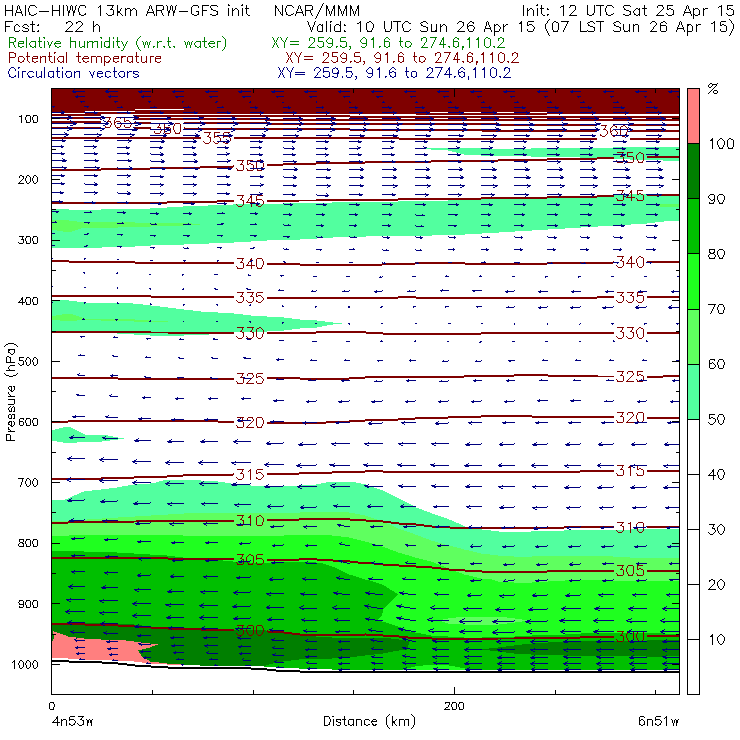740x740 pixels.
Task: Click the '(07 LST Sun 26 Apr 15)' text
Action: click(639, 26)
